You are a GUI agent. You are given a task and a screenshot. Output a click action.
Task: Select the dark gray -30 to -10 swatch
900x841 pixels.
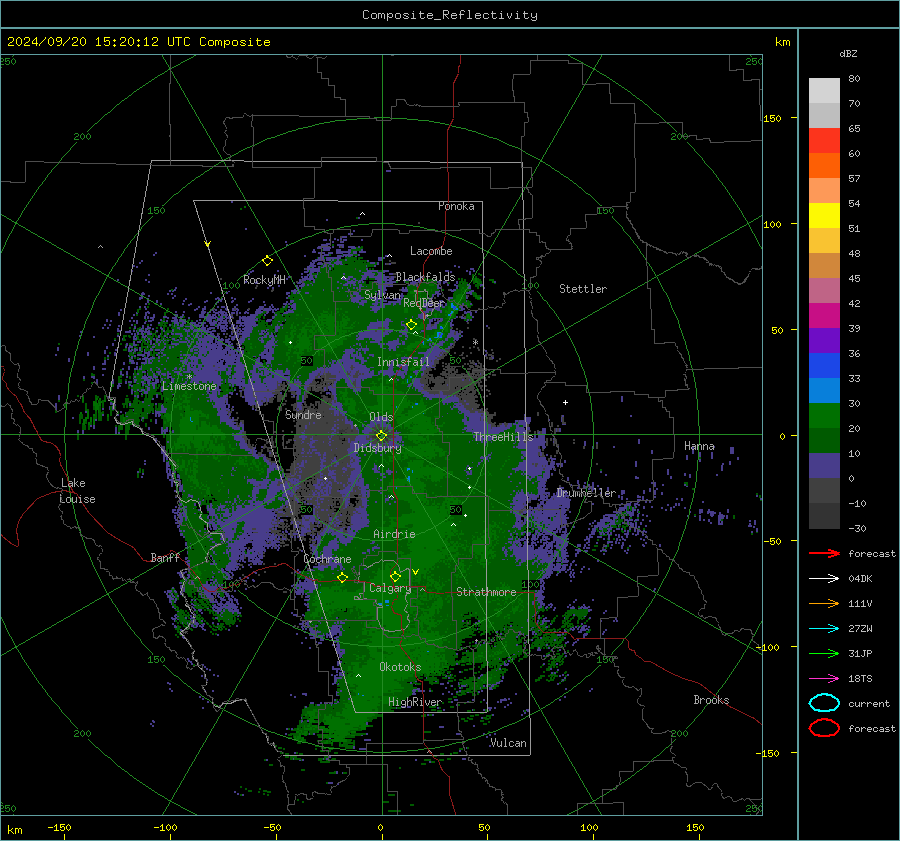coord(824,516)
